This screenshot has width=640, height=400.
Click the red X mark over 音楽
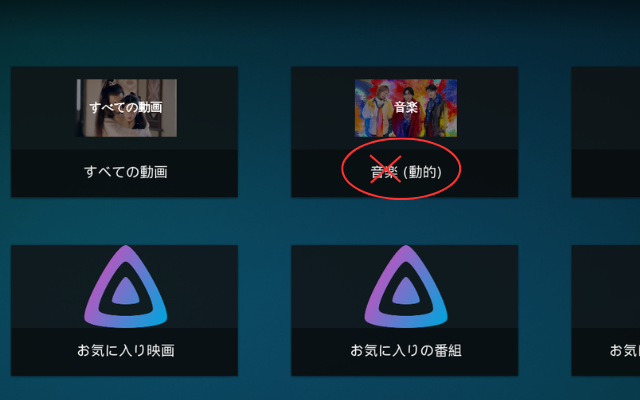[385, 169]
